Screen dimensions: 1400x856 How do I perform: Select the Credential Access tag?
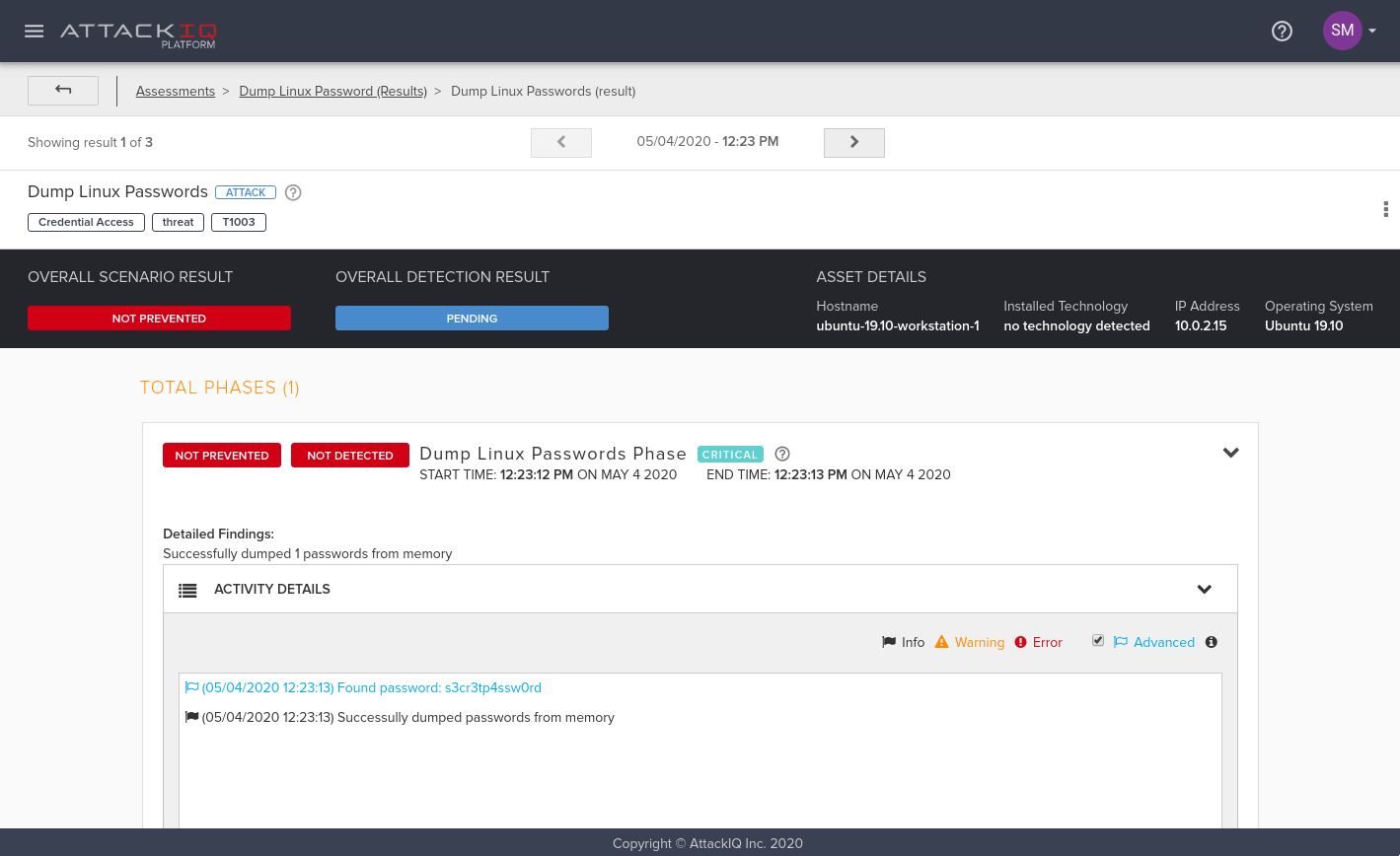[x=86, y=222]
